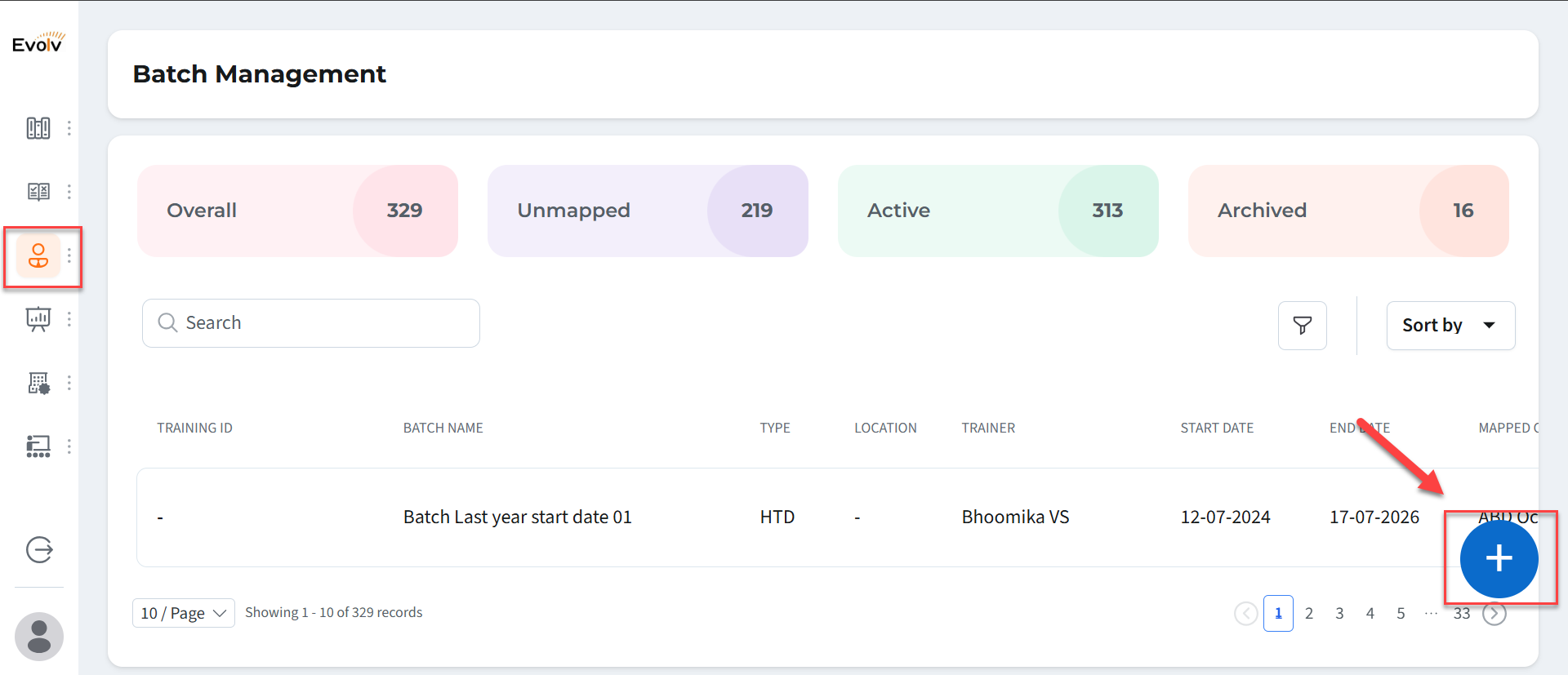Open the first sidebar library books icon
Image resolution: width=1568 pixels, height=675 pixels.
[38, 128]
